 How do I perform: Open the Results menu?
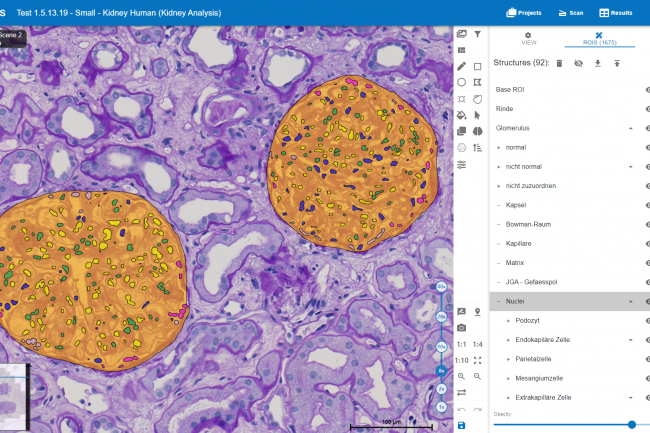coord(615,13)
